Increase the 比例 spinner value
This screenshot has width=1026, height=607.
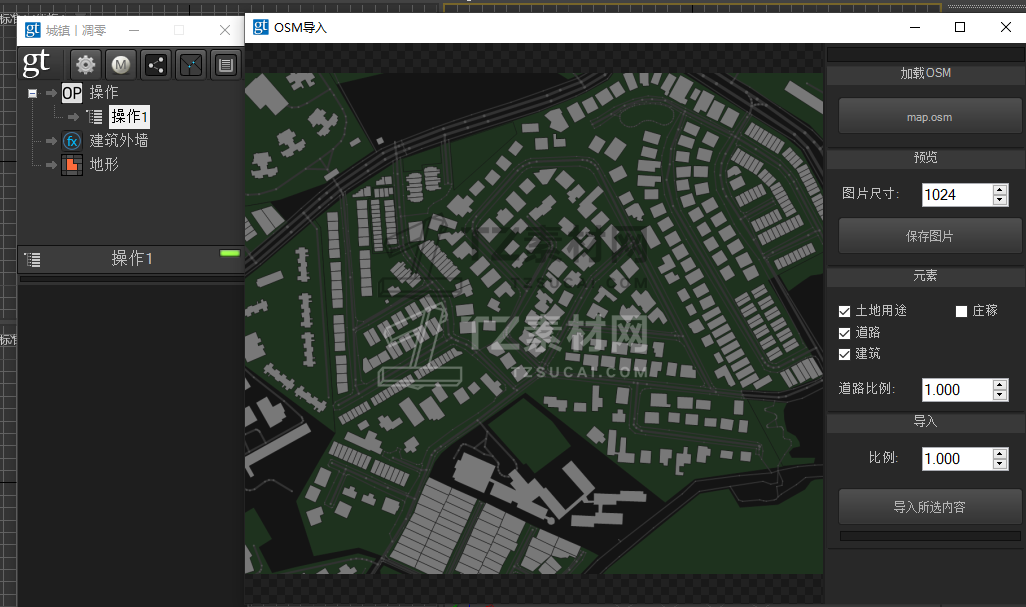[x=1000, y=453]
